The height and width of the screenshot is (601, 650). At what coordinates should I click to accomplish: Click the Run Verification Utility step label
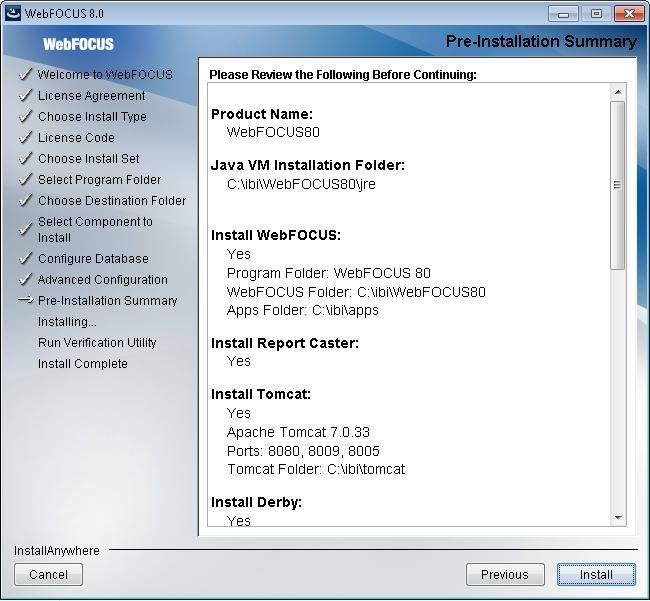coord(97,342)
